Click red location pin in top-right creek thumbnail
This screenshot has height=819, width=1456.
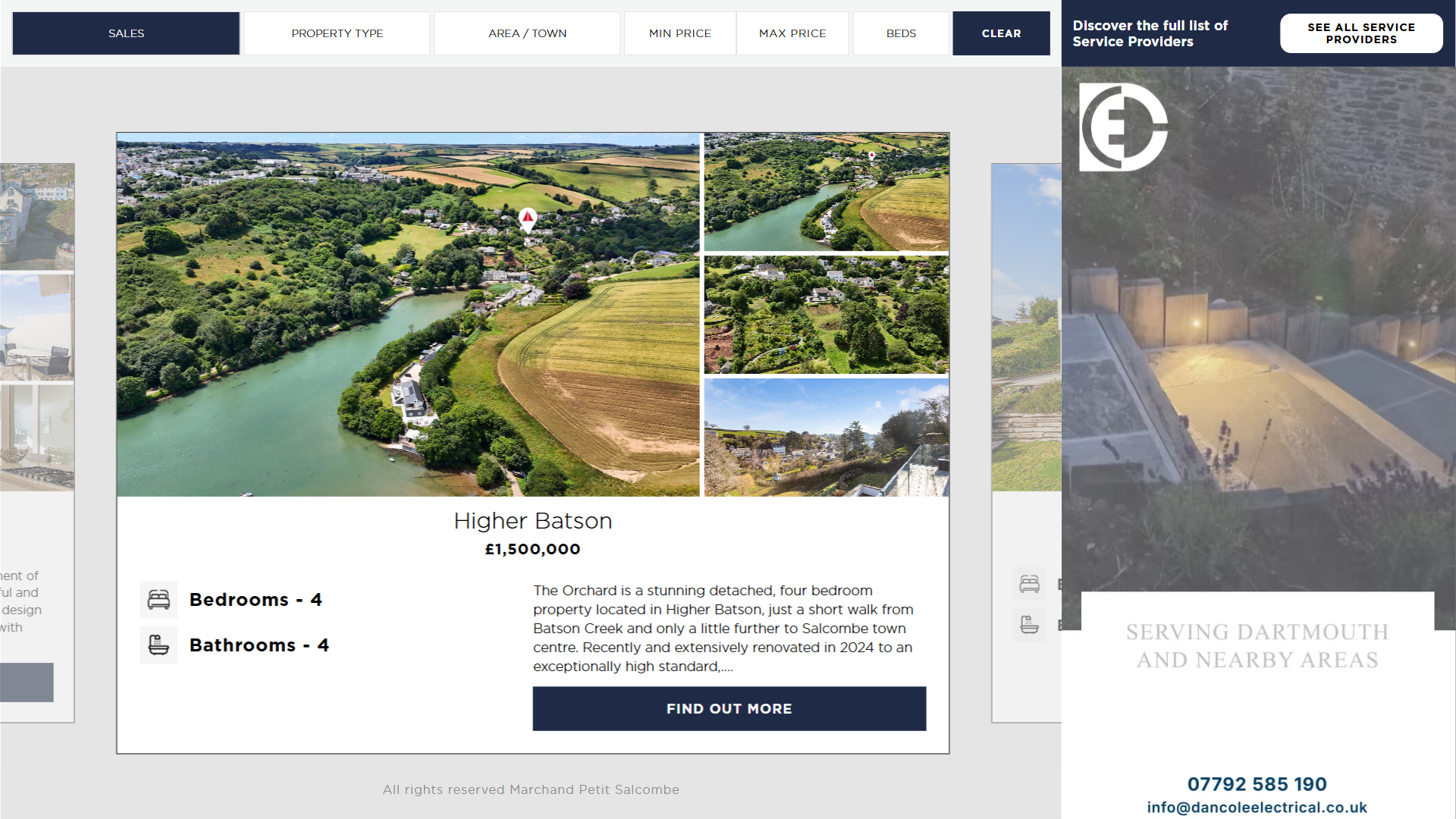[x=872, y=155]
